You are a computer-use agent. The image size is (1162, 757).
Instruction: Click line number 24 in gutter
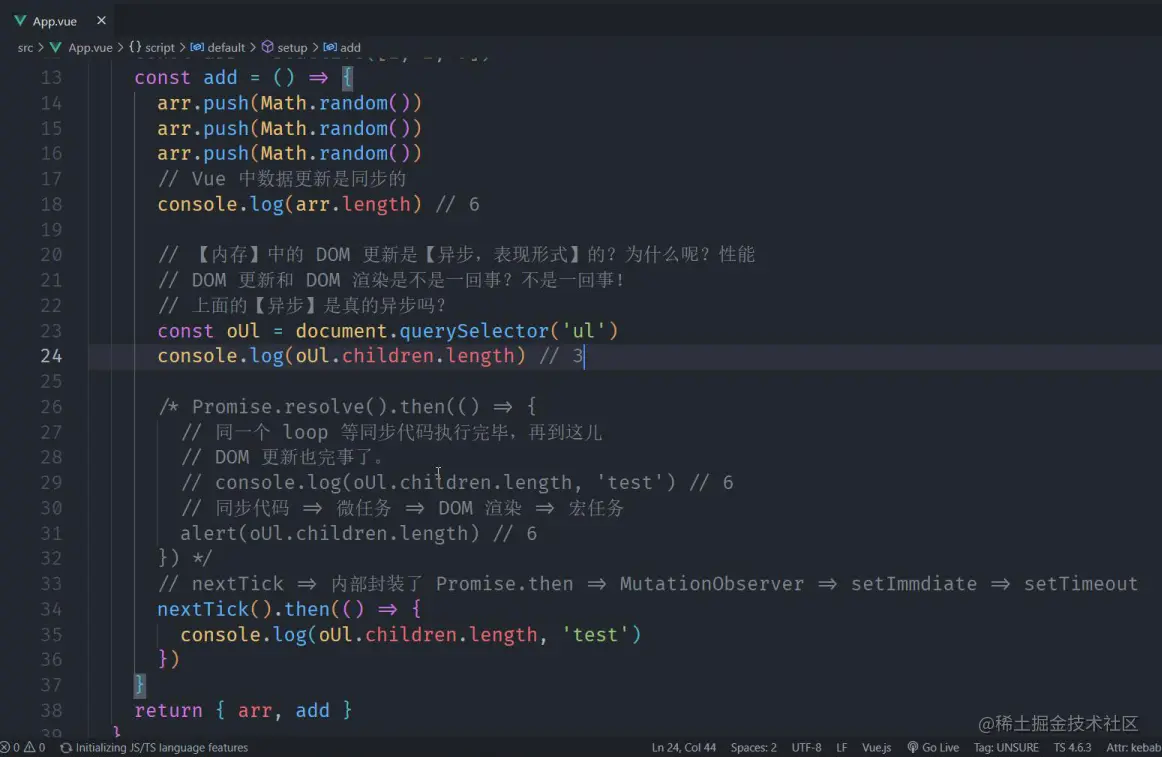click(51, 357)
